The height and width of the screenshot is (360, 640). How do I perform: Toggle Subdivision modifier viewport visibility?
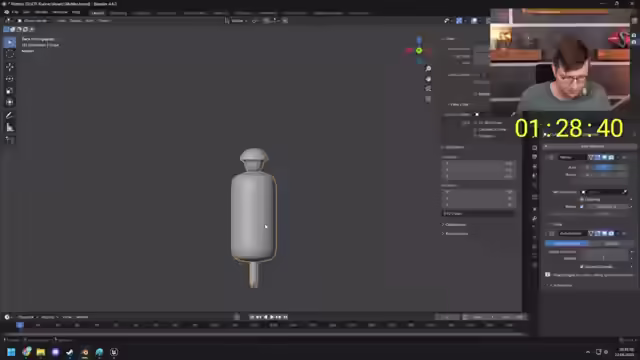604,233
